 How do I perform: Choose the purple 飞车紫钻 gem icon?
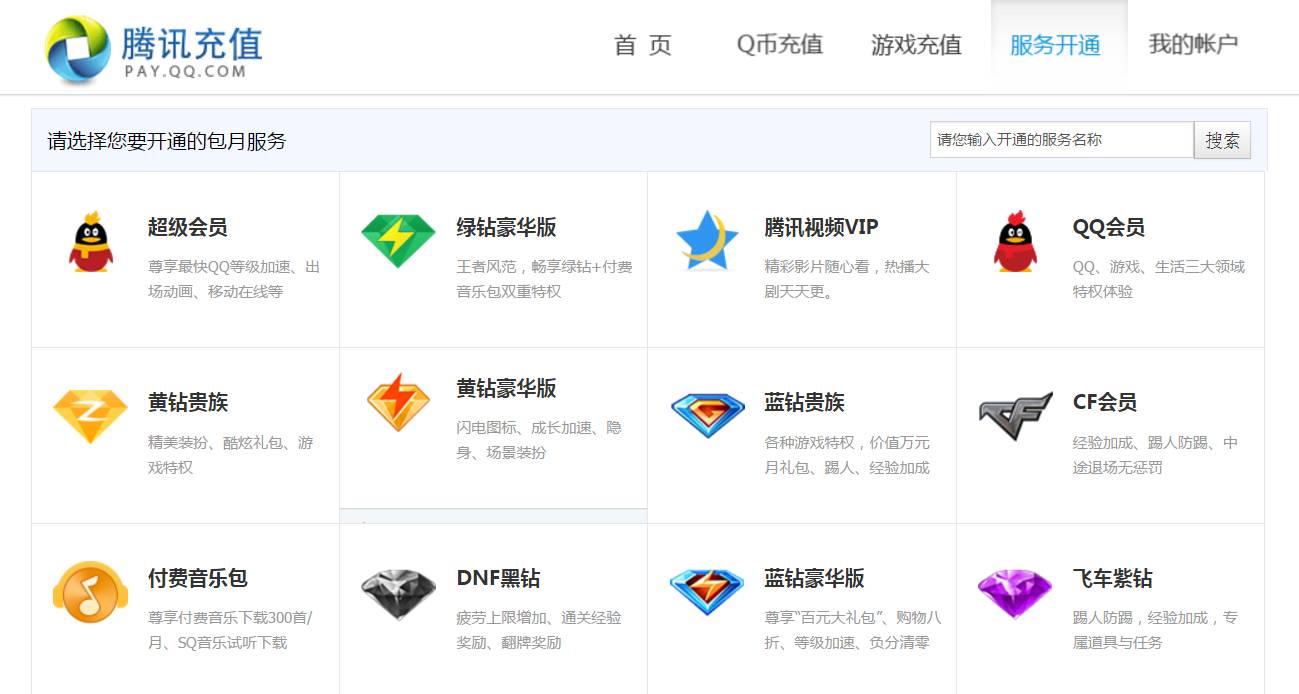click(x=1015, y=592)
